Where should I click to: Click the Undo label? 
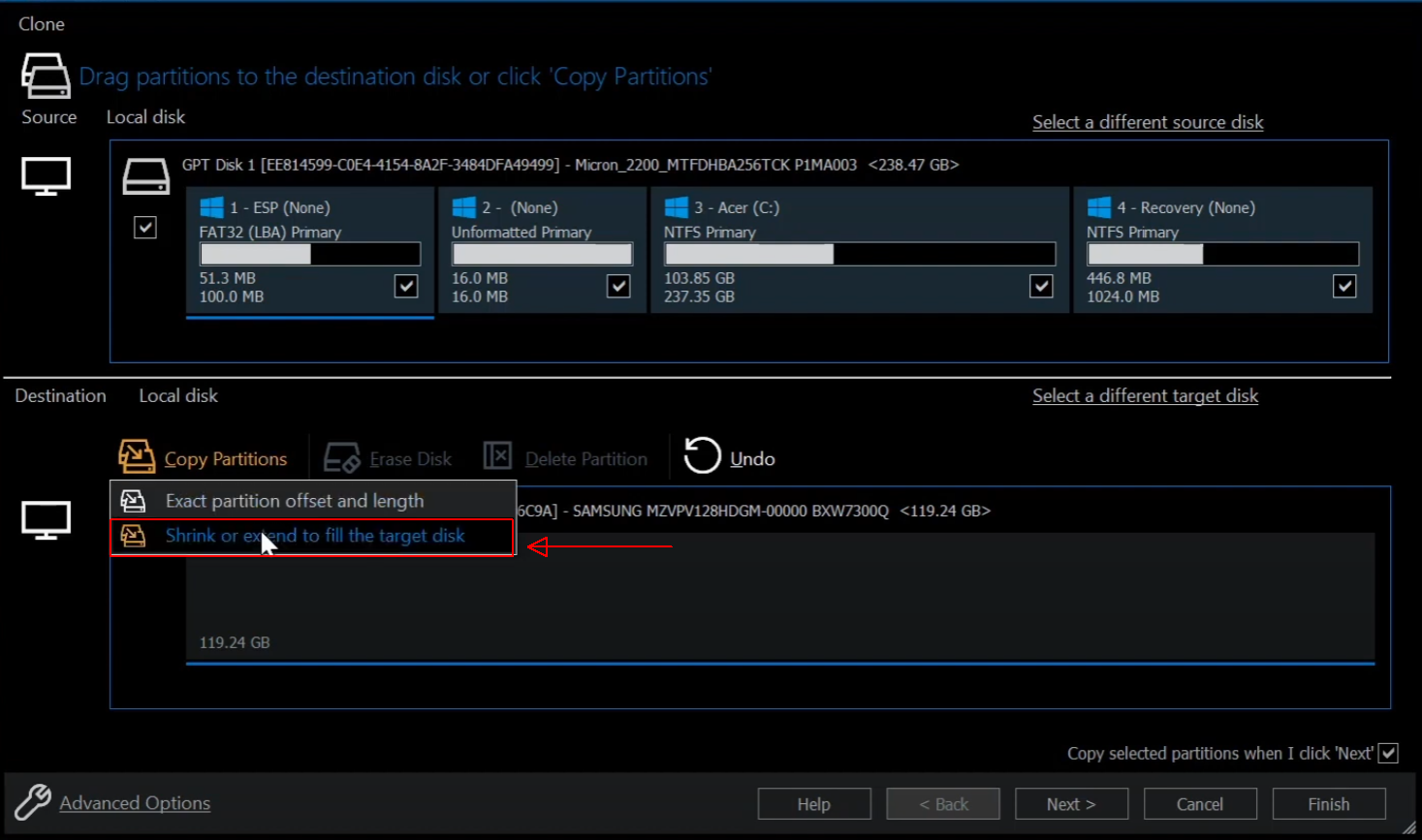pyautogui.click(x=752, y=459)
